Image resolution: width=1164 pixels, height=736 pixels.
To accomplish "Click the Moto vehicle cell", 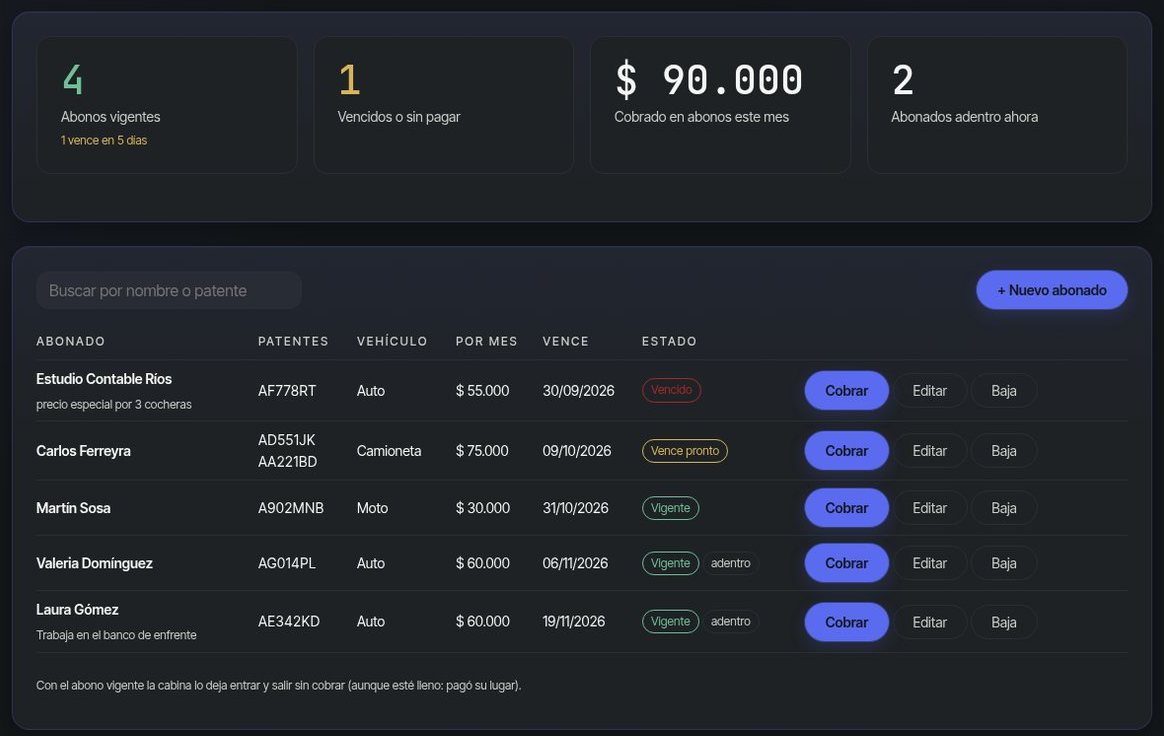I will 373,508.
